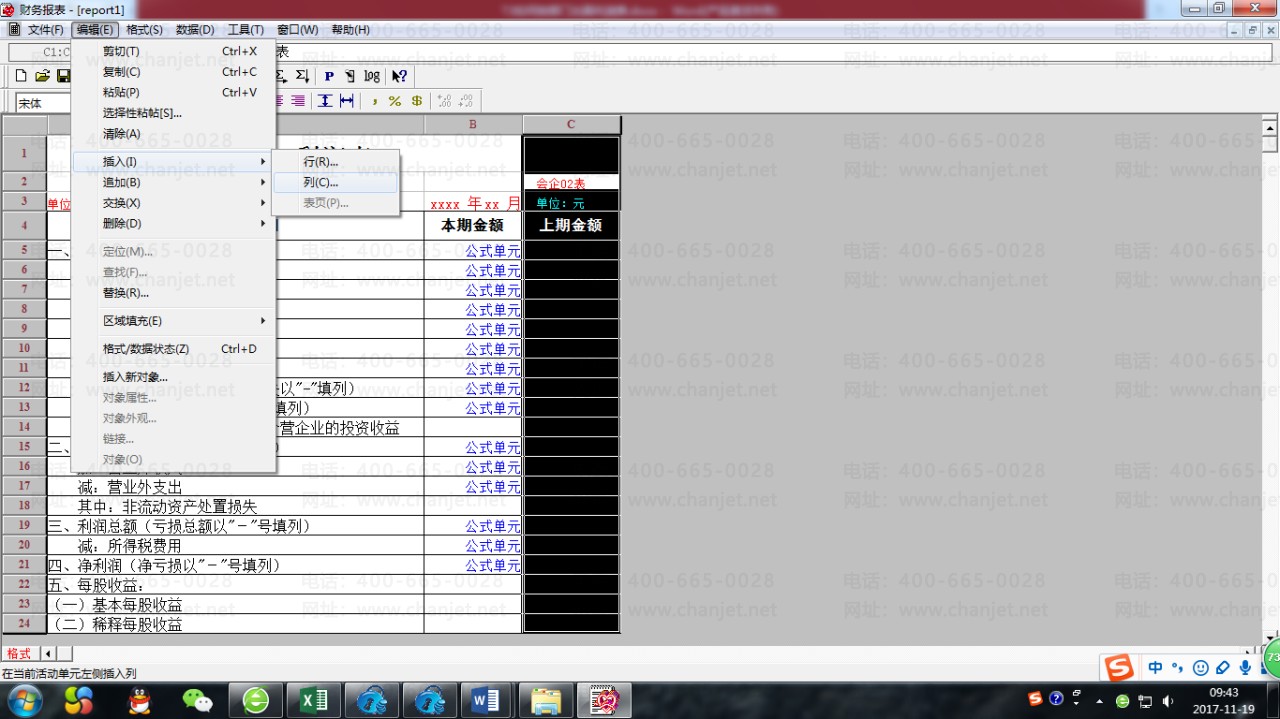Click the 格式 status button at bottom-left
Image resolution: width=1280 pixels, height=719 pixels.
point(19,653)
